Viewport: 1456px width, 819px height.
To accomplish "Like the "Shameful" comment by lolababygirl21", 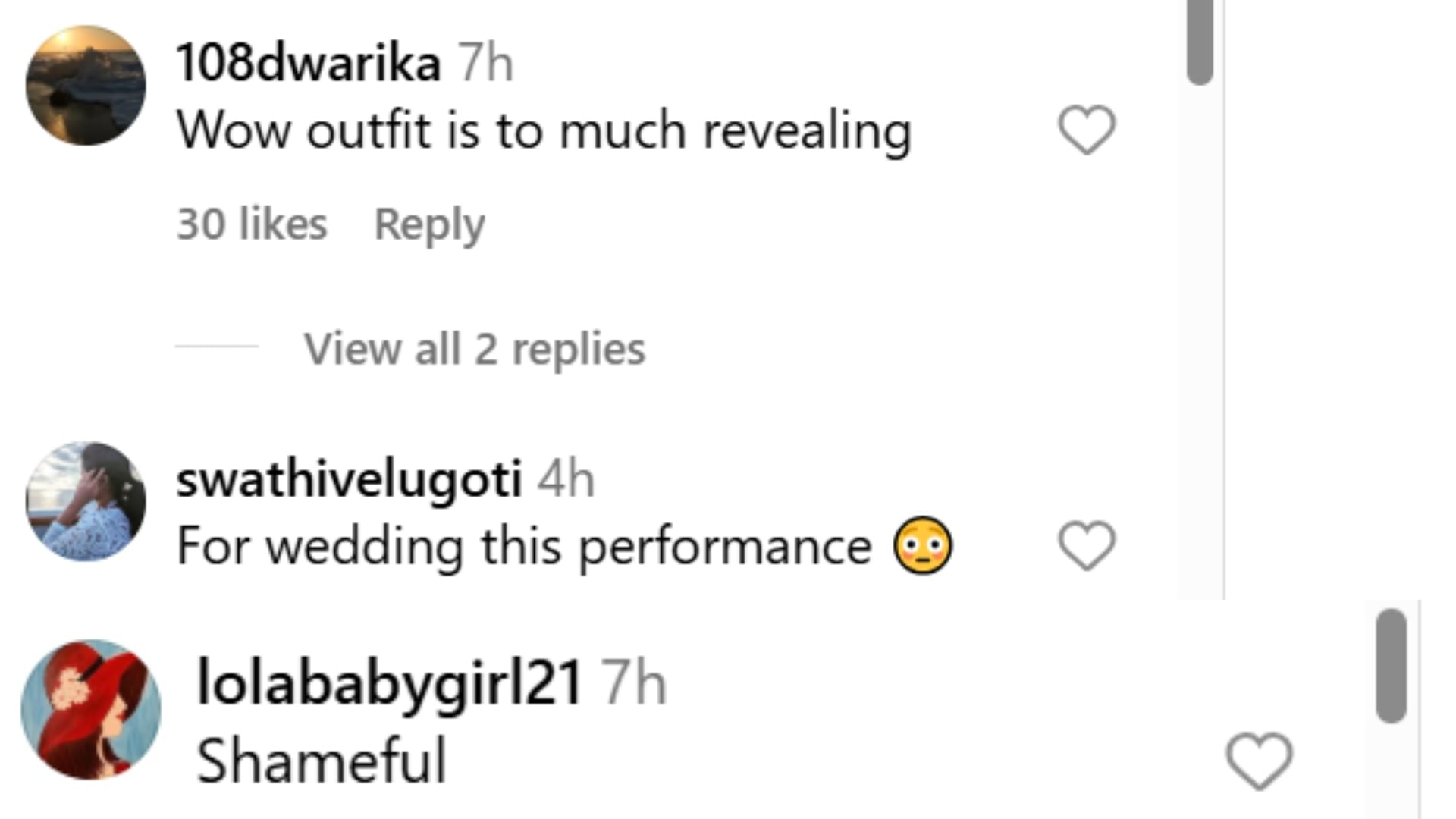I will pyautogui.click(x=1259, y=761).
